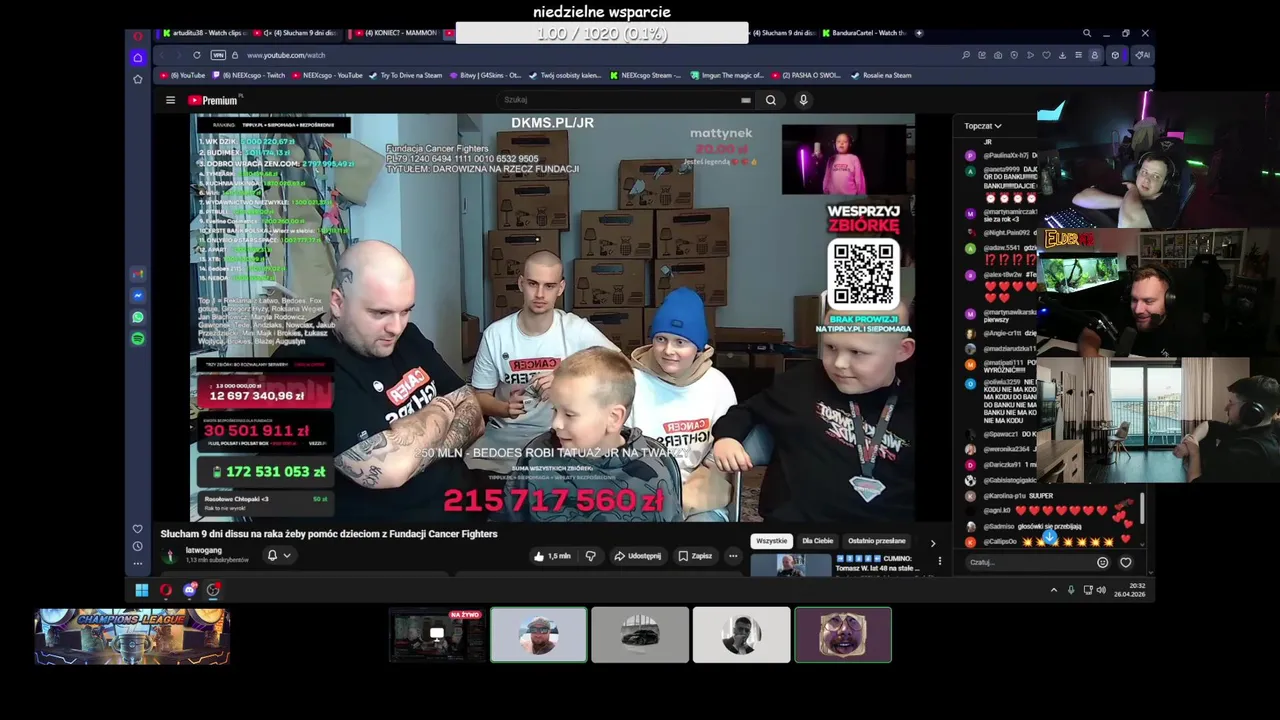Open the browser profile account icon

tap(1094, 55)
